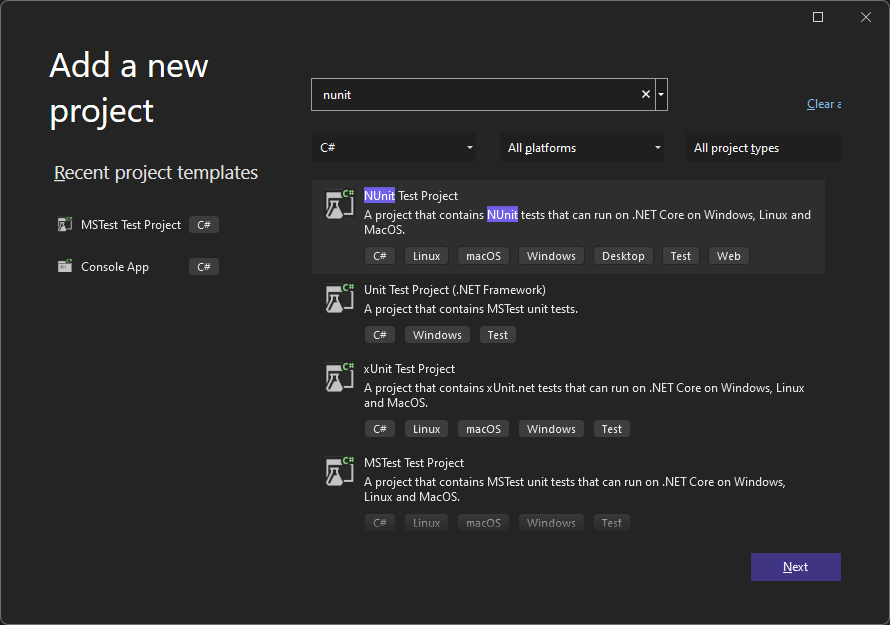Open the language dropdown showing C#

pyautogui.click(x=394, y=147)
